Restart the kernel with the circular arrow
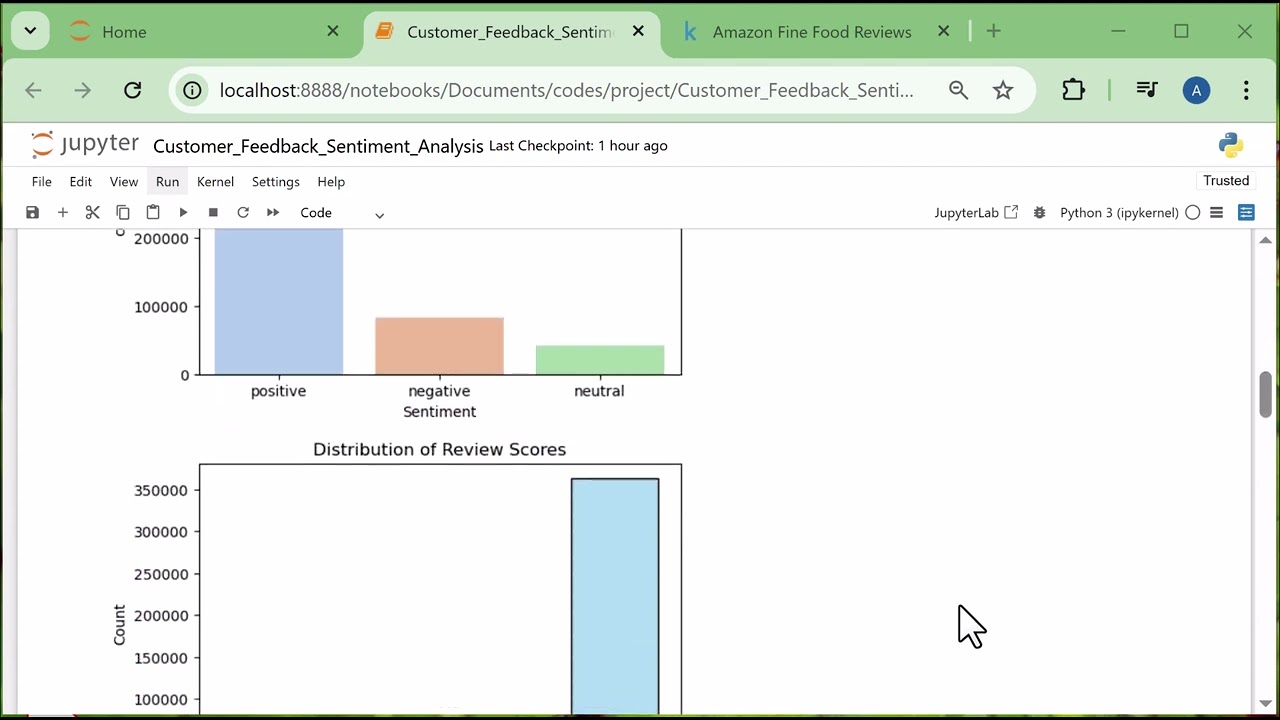This screenshot has width=1280, height=720. (x=243, y=212)
